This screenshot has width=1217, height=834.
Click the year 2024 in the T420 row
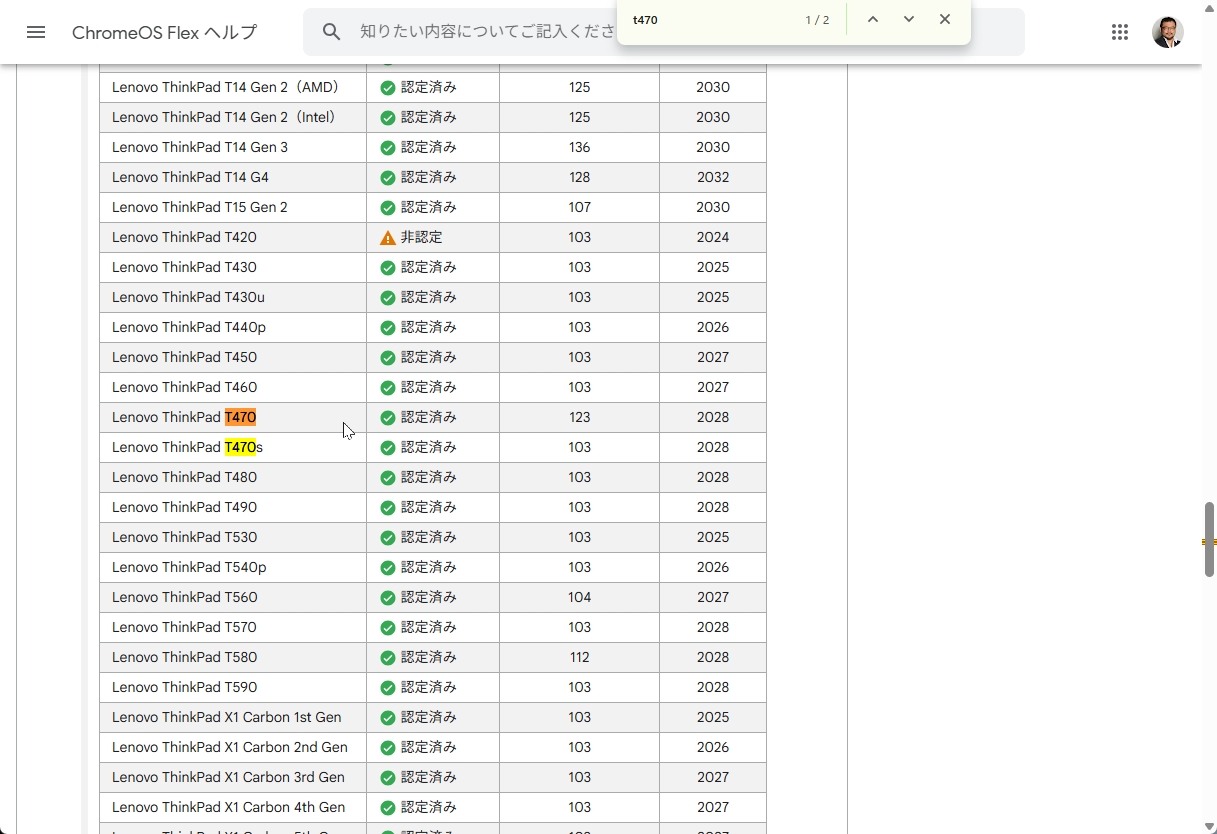[x=713, y=237]
